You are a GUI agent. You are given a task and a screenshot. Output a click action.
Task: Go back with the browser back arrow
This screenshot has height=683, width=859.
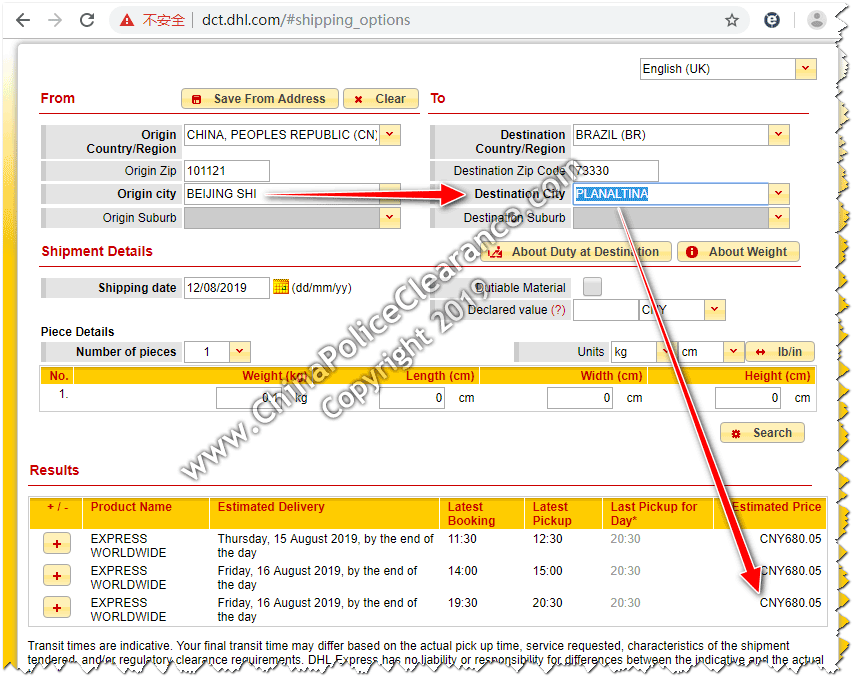tap(23, 21)
